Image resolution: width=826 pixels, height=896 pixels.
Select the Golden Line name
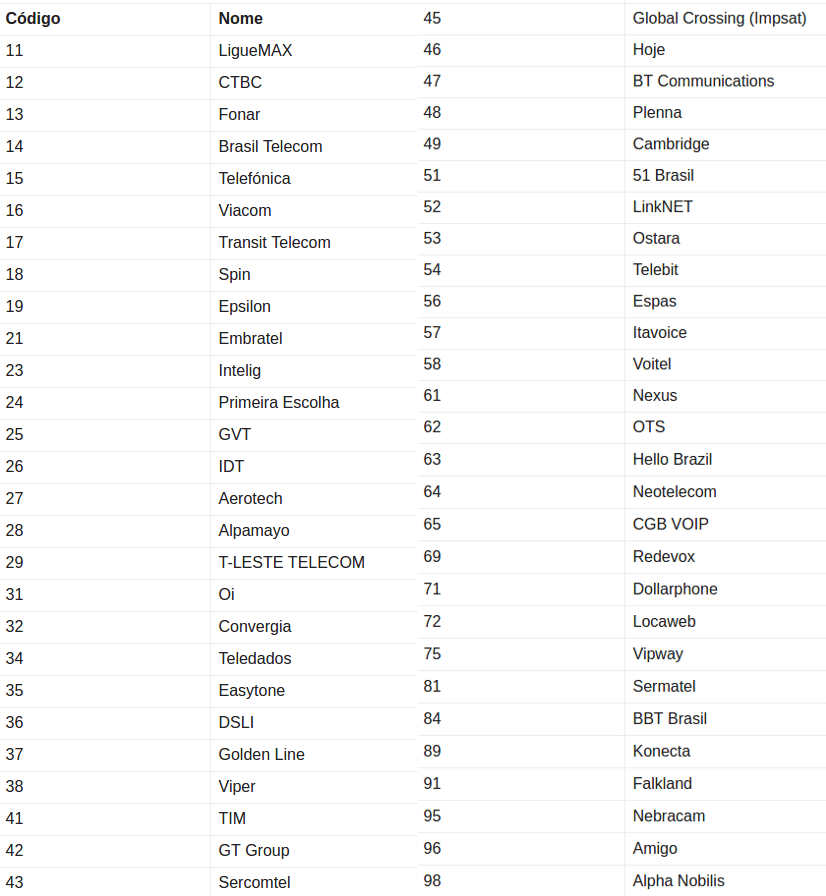pos(261,755)
